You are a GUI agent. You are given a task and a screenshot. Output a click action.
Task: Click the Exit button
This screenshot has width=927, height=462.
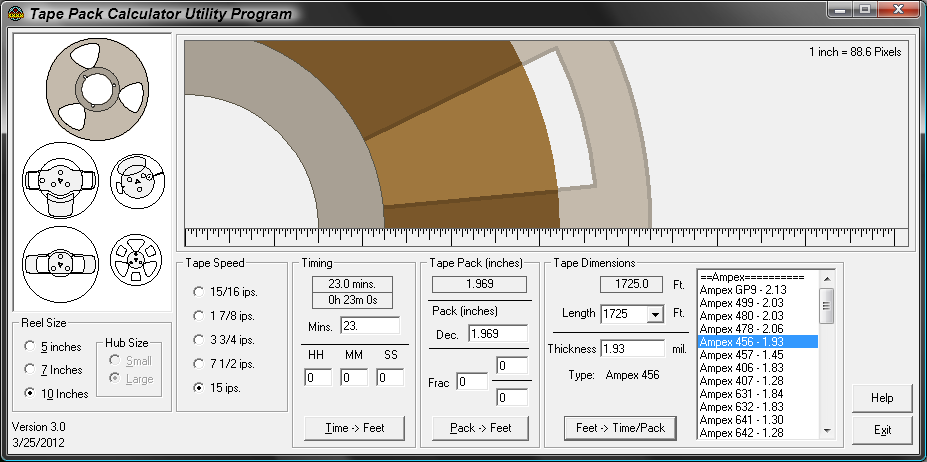pyautogui.click(x=882, y=430)
